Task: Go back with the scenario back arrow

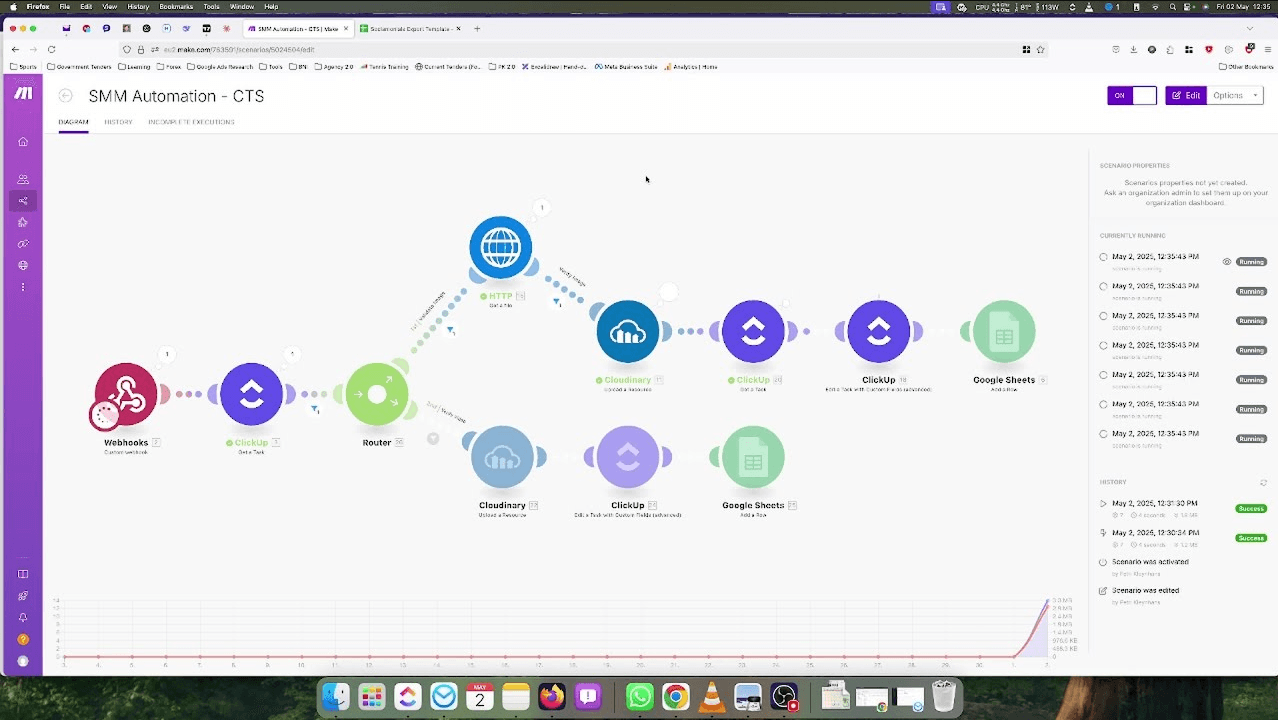Action: coord(65,96)
